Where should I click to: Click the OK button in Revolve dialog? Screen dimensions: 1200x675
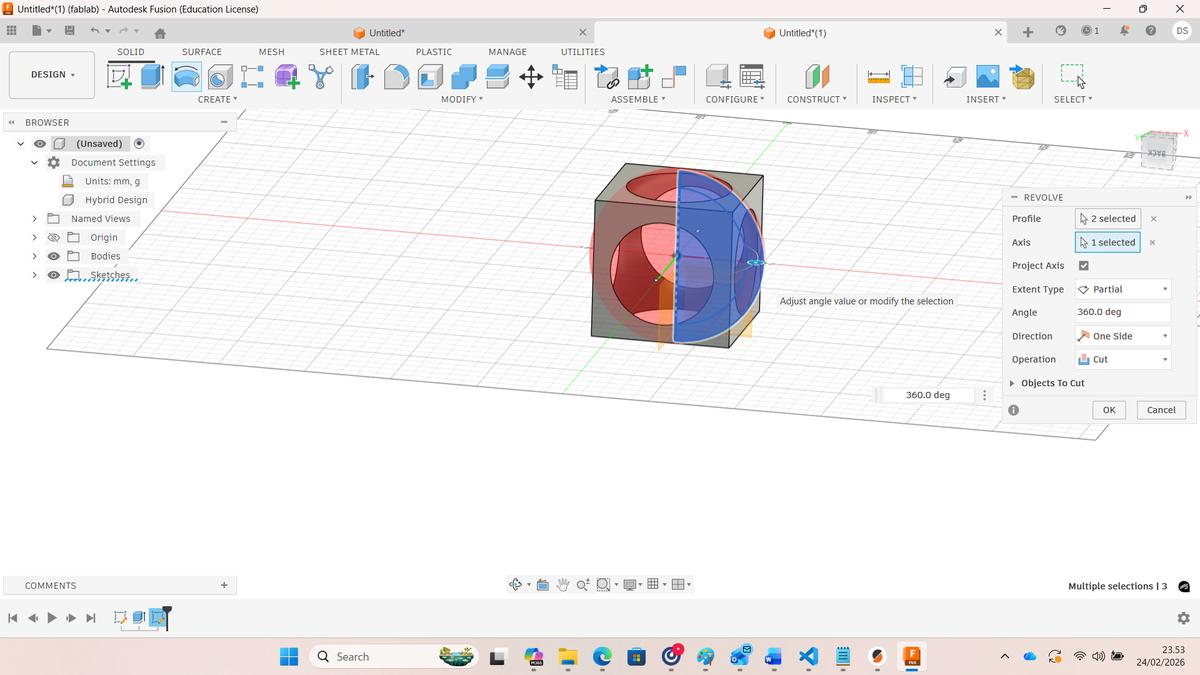(x=1108, y=409)
